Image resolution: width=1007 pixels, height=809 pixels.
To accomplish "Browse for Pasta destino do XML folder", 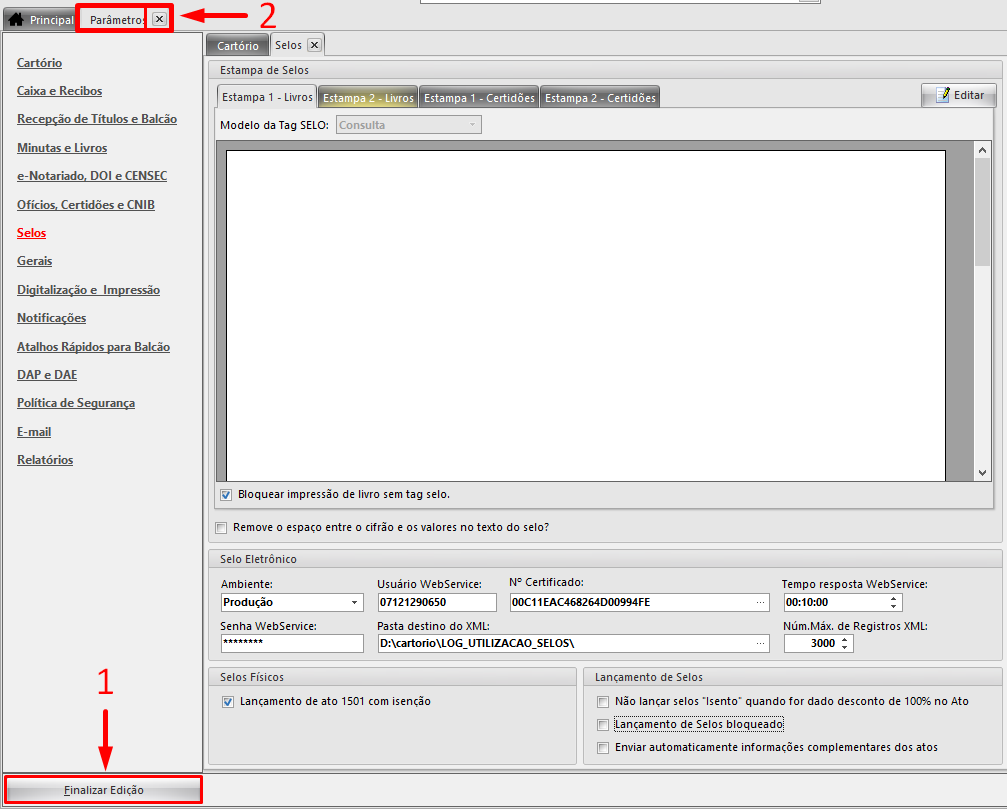I will point(761,644).
